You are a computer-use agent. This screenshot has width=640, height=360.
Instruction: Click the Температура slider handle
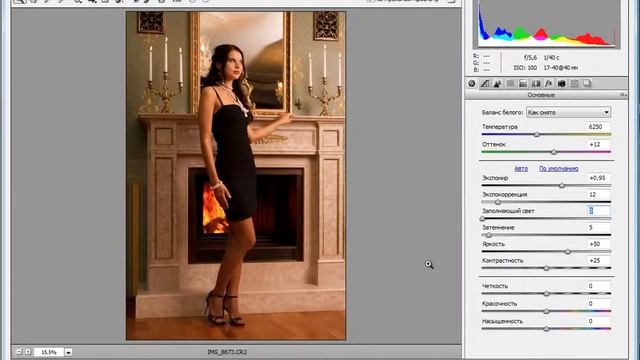point(537,134)
